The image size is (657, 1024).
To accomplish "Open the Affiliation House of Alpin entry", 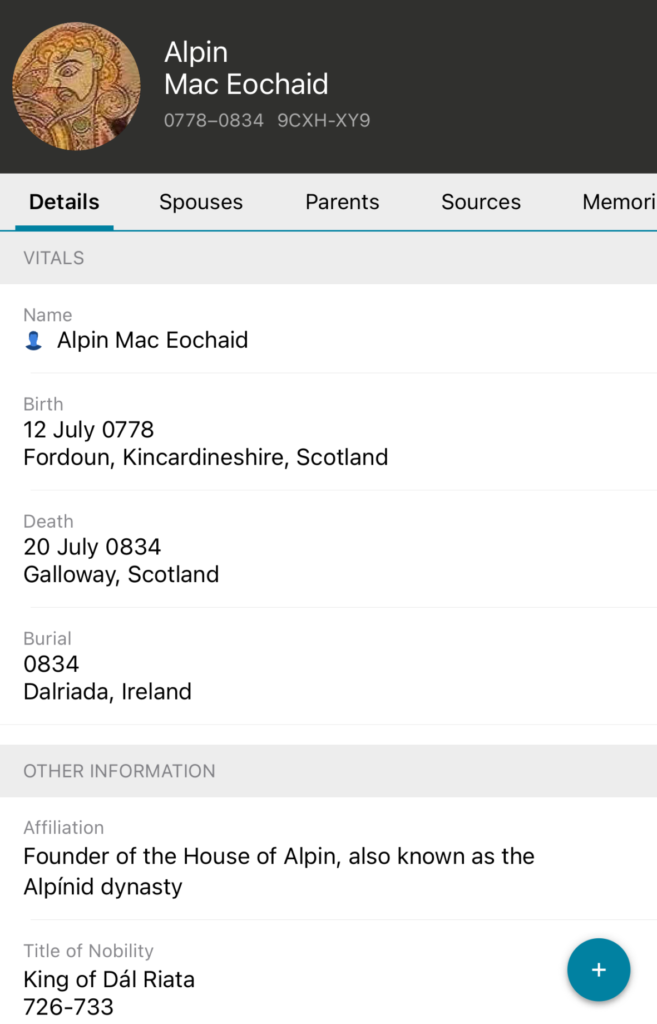I will click(278, 871).
